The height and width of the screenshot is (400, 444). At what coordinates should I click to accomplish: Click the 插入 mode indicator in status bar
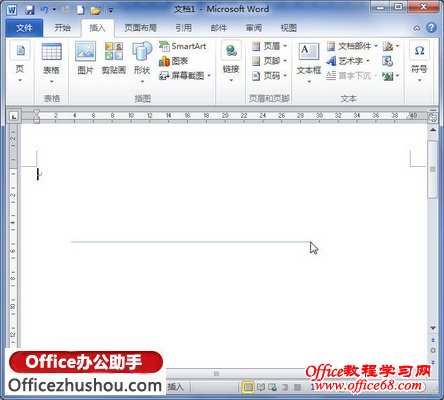click(x=176, y=387)
